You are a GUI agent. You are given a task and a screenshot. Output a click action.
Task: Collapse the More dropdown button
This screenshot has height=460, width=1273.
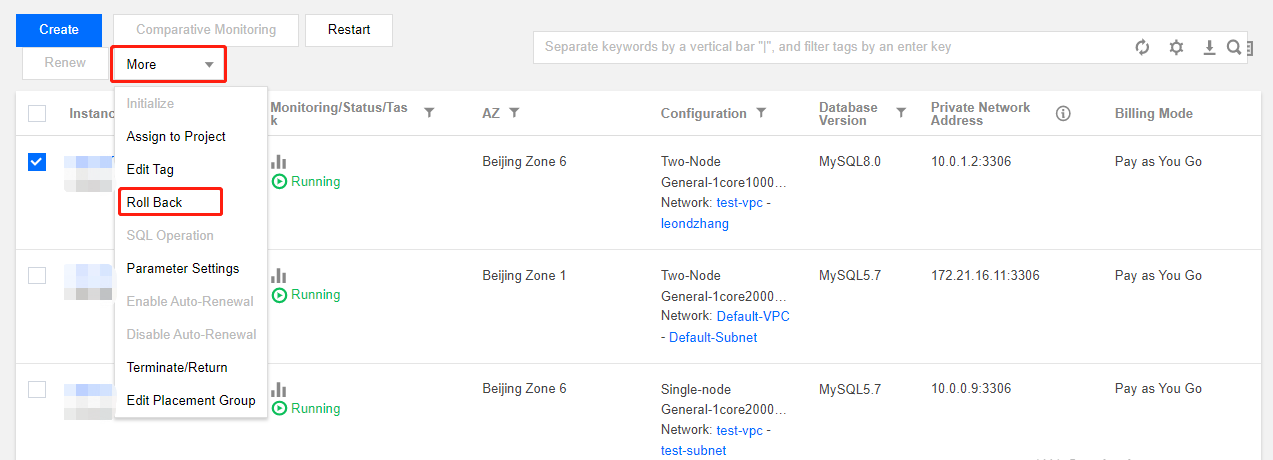(x=169, y=64)
